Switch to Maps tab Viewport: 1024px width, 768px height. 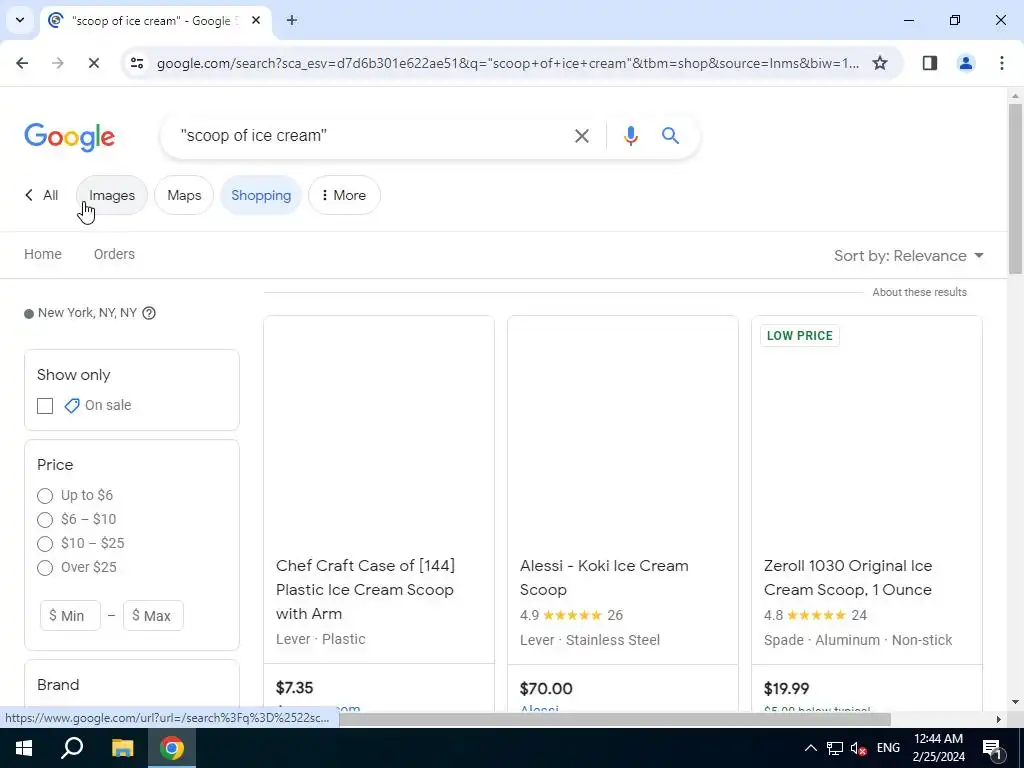pyautogui.click(x=184, y=195)
